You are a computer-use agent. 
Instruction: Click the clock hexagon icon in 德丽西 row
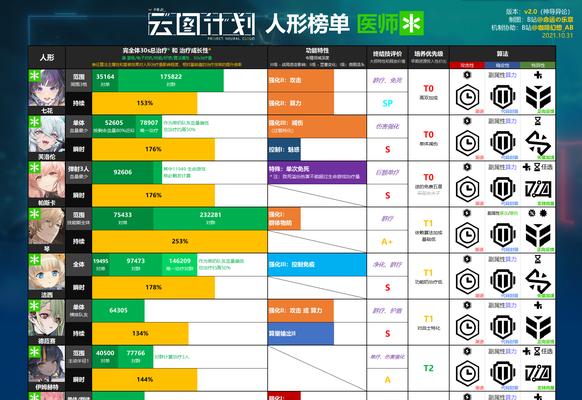pos(467,327)
